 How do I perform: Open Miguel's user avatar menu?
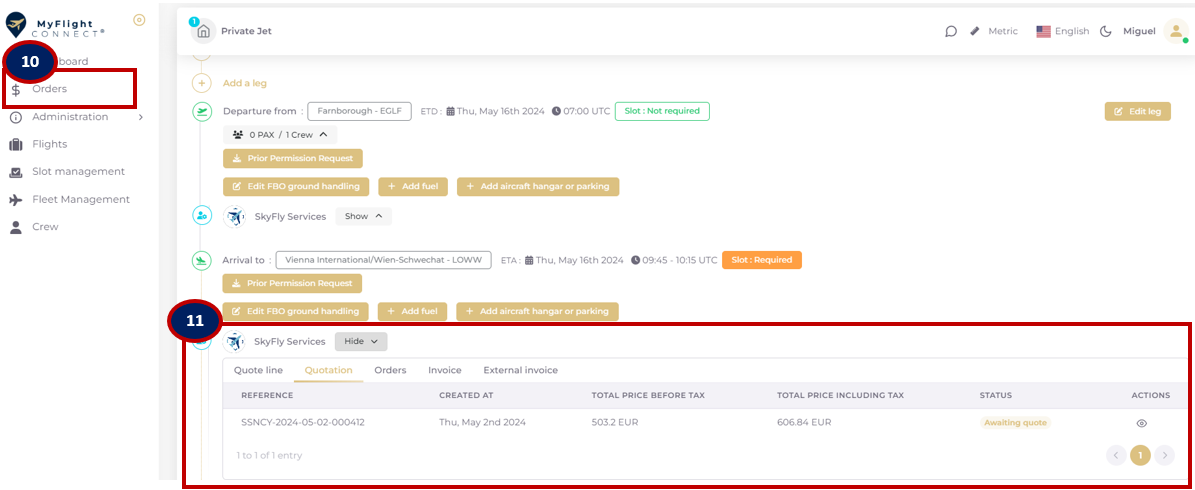point(1173,31)
